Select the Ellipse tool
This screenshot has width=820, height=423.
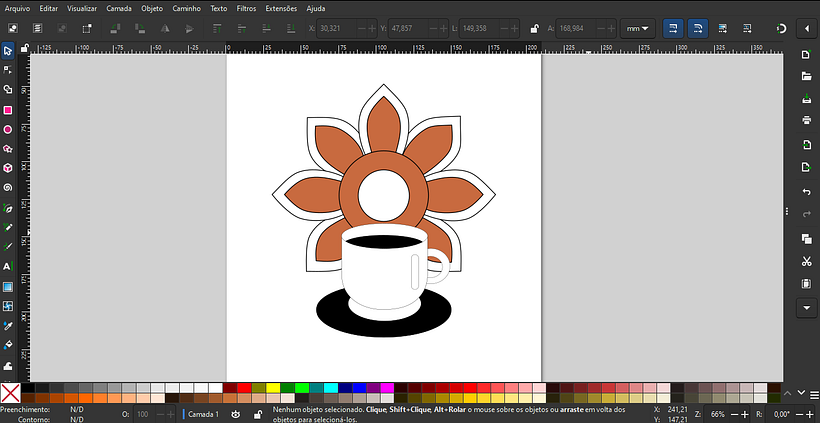pyautogui.click(x=8, y=129)
